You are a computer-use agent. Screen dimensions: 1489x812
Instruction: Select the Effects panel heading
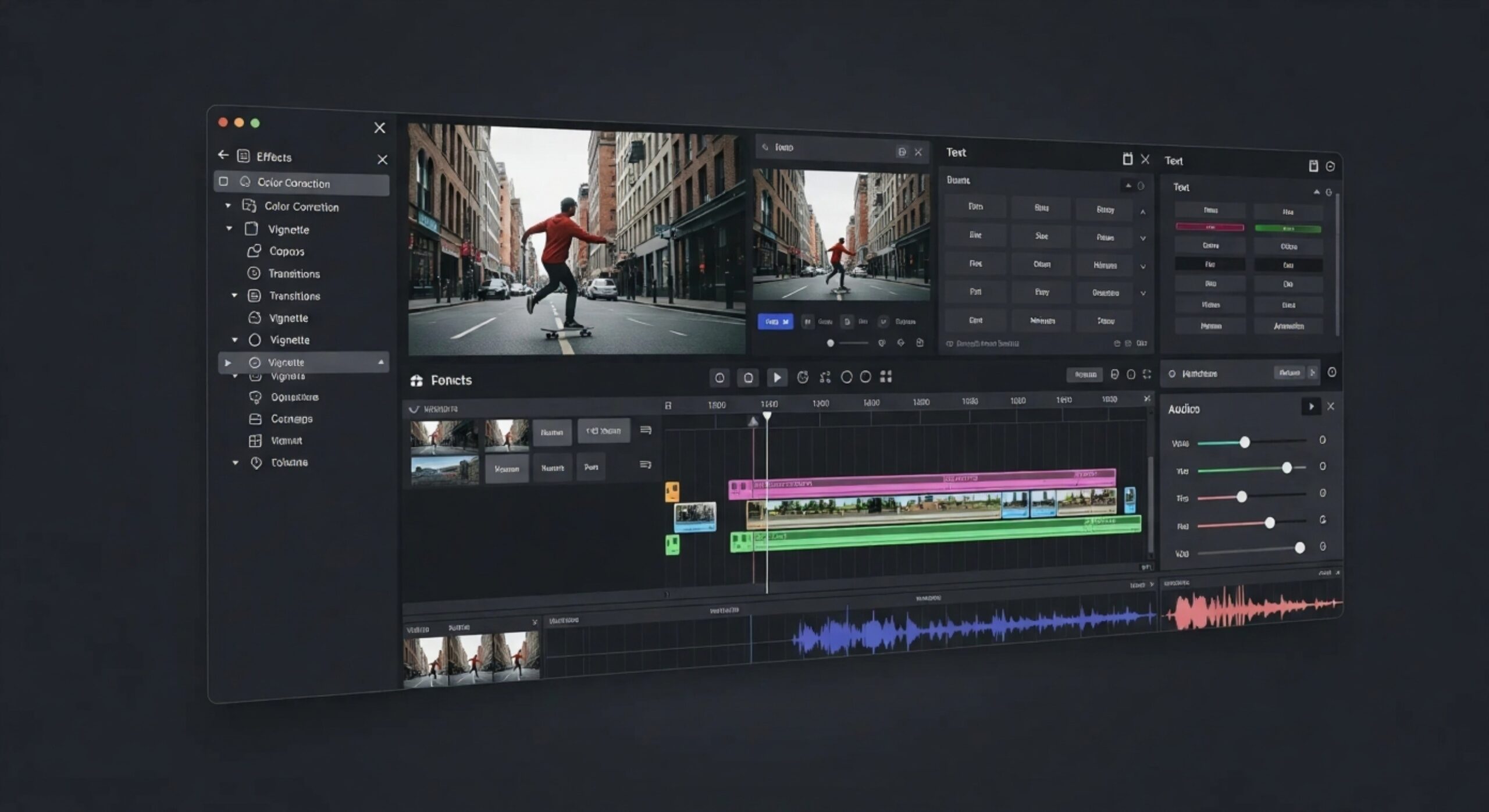coord(274,157)
